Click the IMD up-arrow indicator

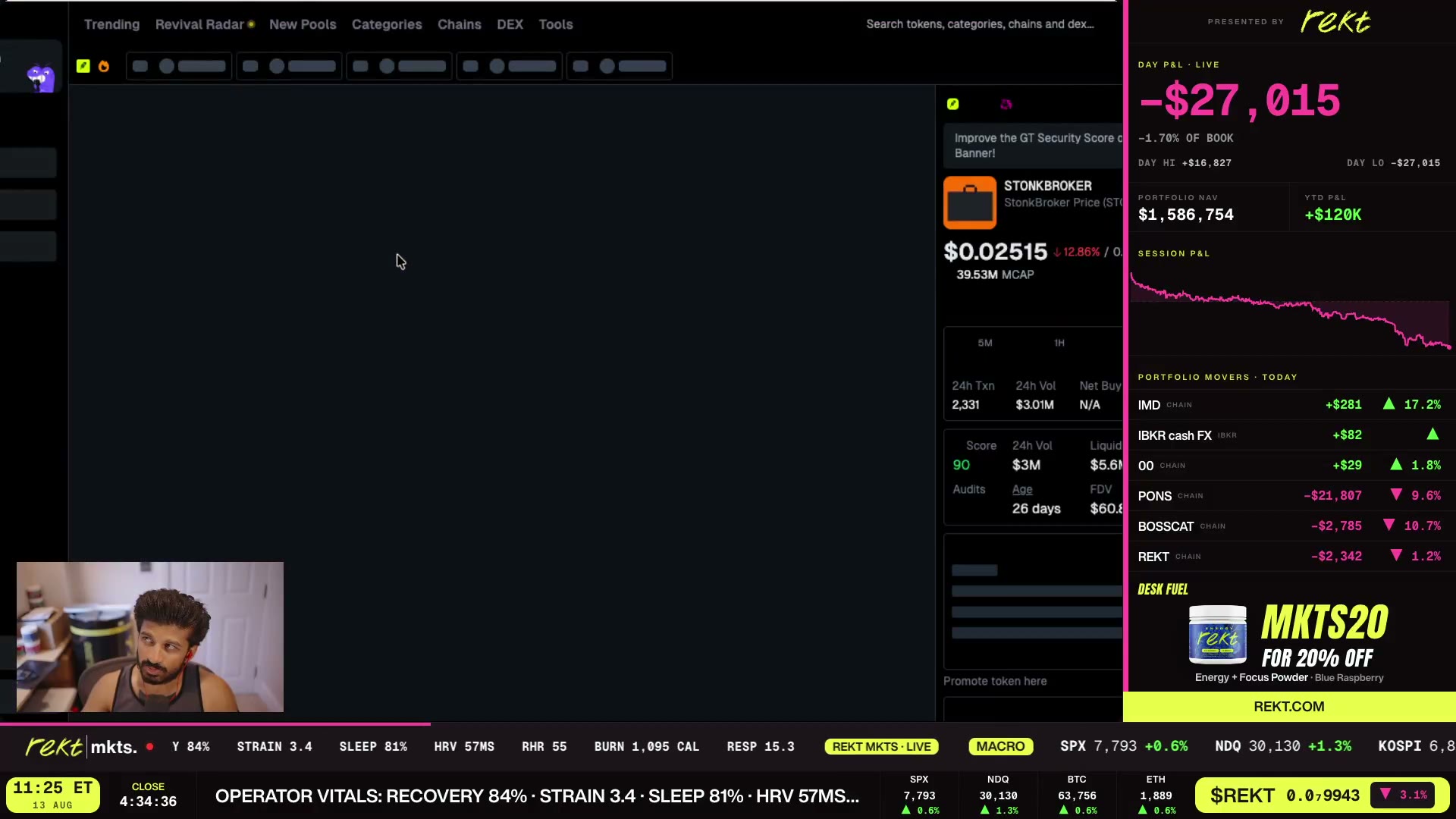point(1389,404)
